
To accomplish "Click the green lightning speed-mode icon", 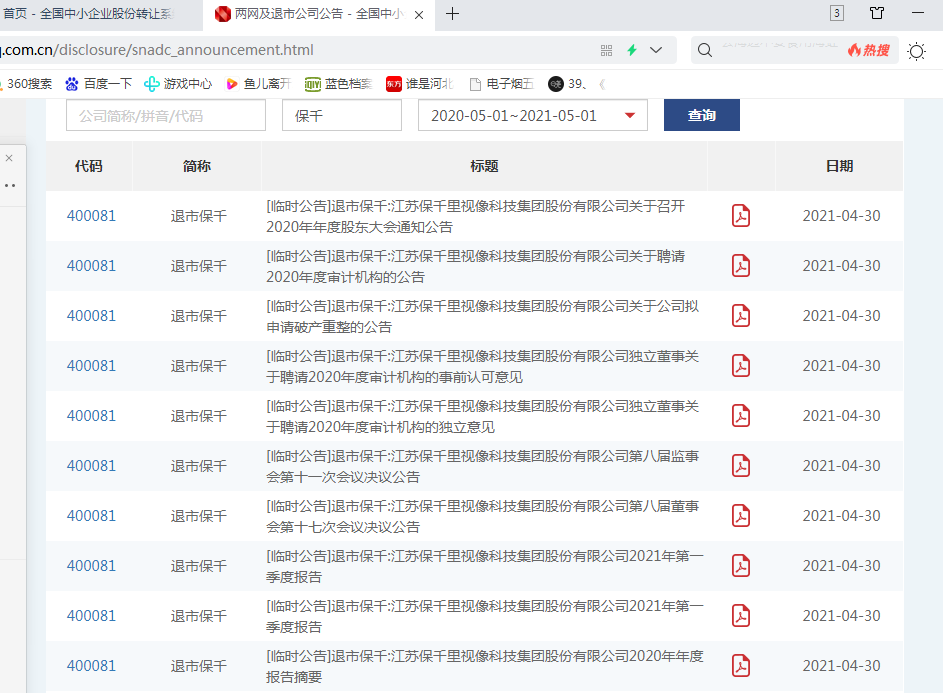I will (632, 50).
